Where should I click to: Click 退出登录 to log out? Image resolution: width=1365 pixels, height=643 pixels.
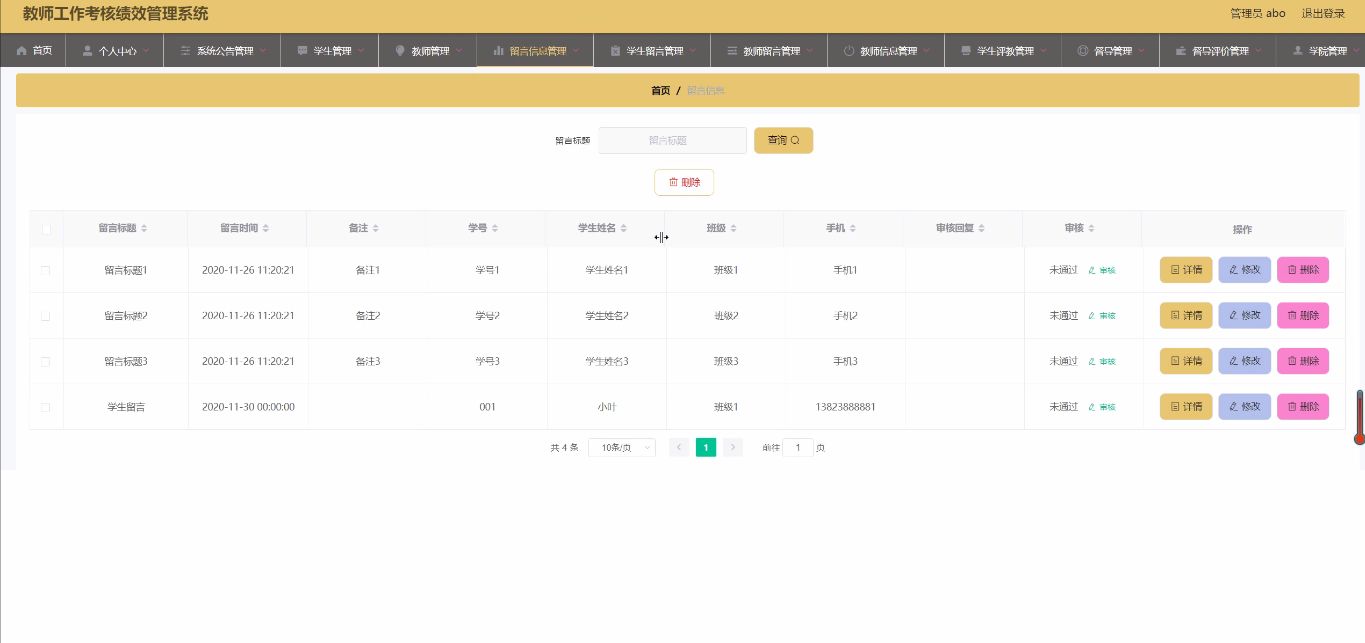pyautogui.click(x=1323, y=13)
